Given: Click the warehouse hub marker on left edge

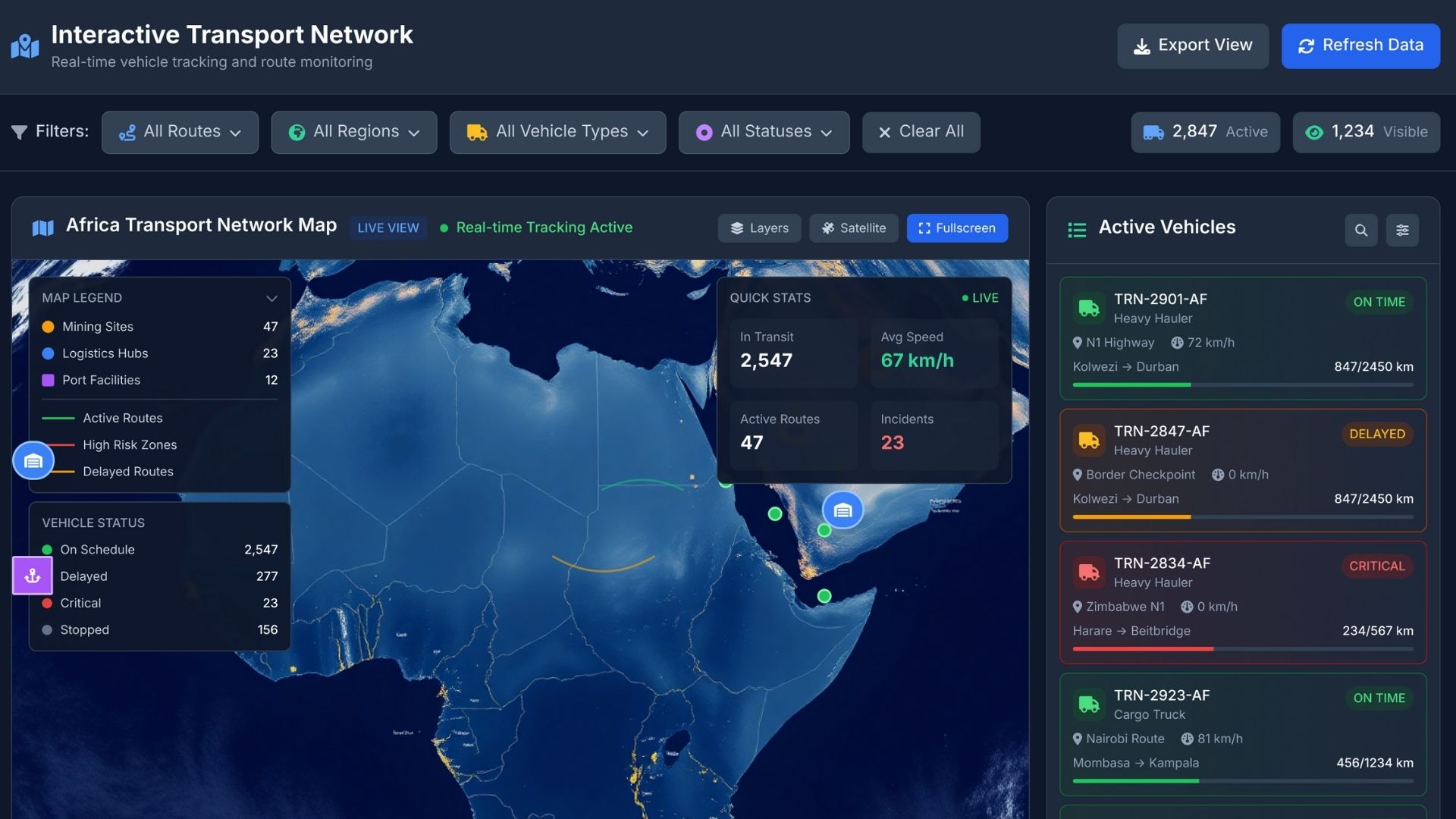Looking at the screenshot, I should click(x=33, y=460).
